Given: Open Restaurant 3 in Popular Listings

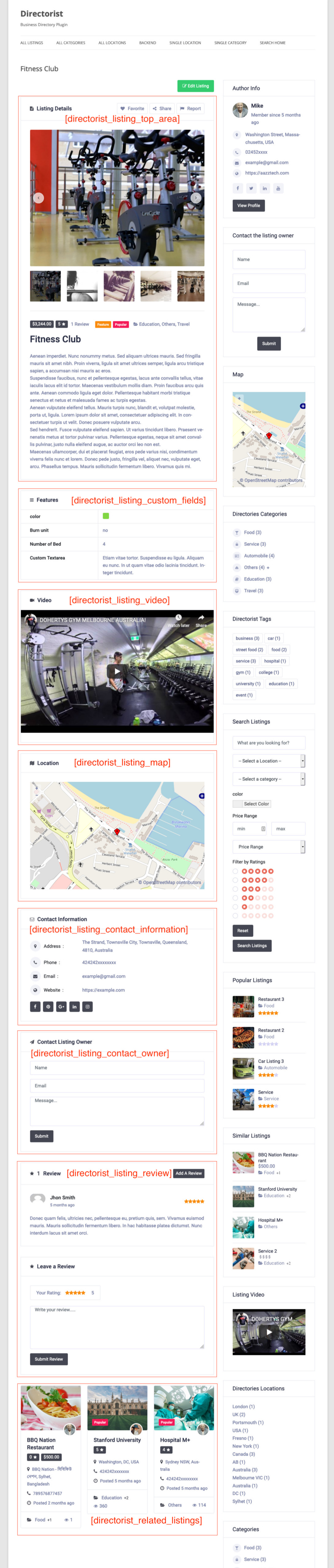Looking at the screenshot, I should pyautogui.click(x=271, y=1000).
